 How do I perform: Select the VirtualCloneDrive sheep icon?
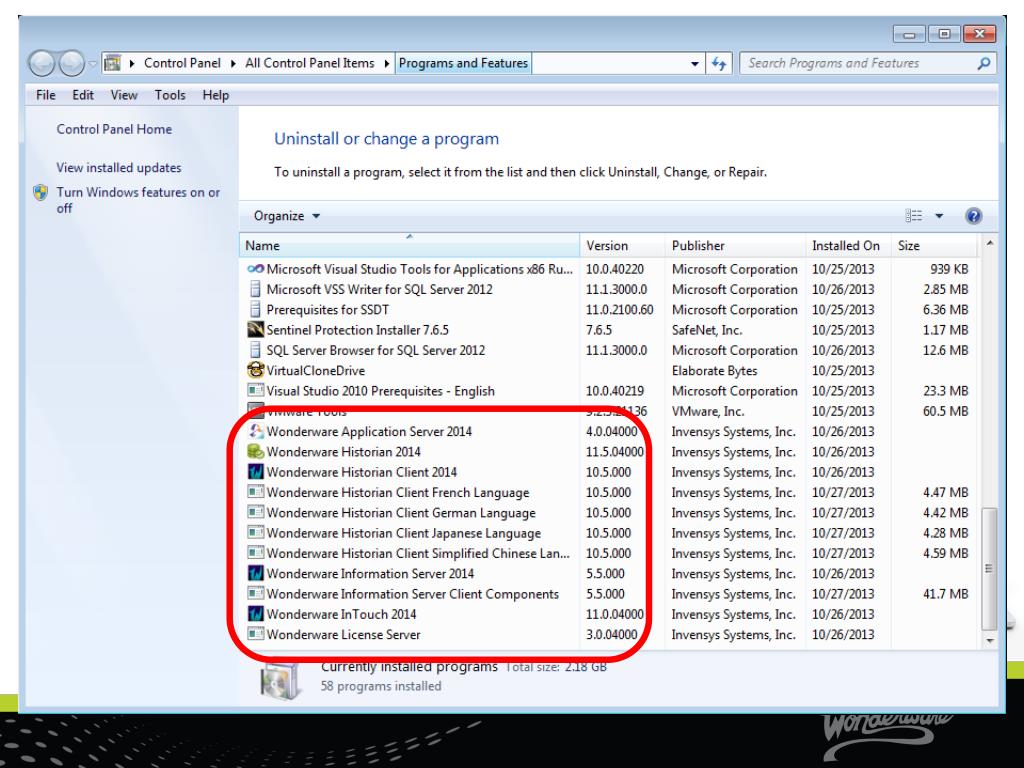tap(255, 370)
